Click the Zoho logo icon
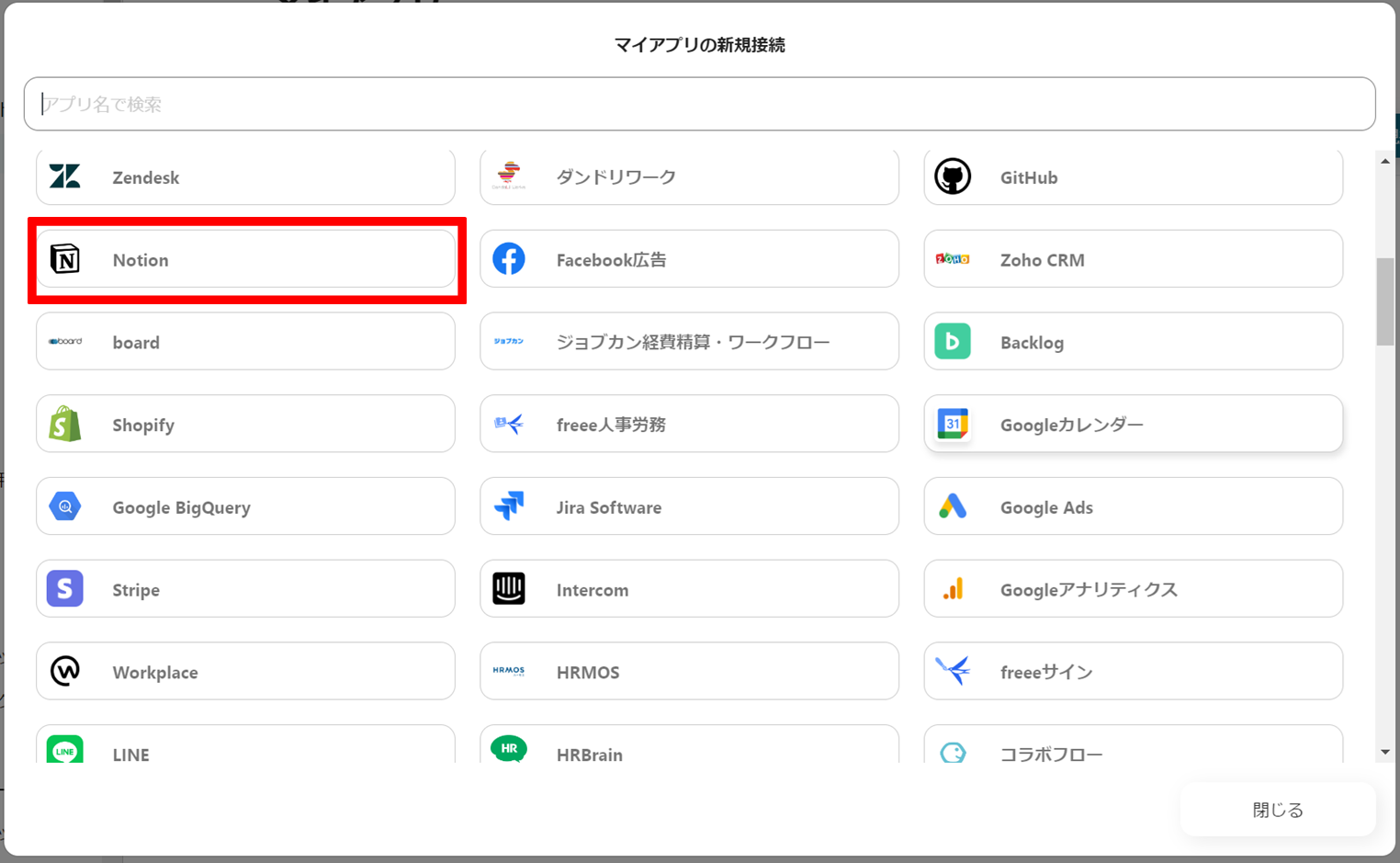1400x863 pixels. click(953, 259)
